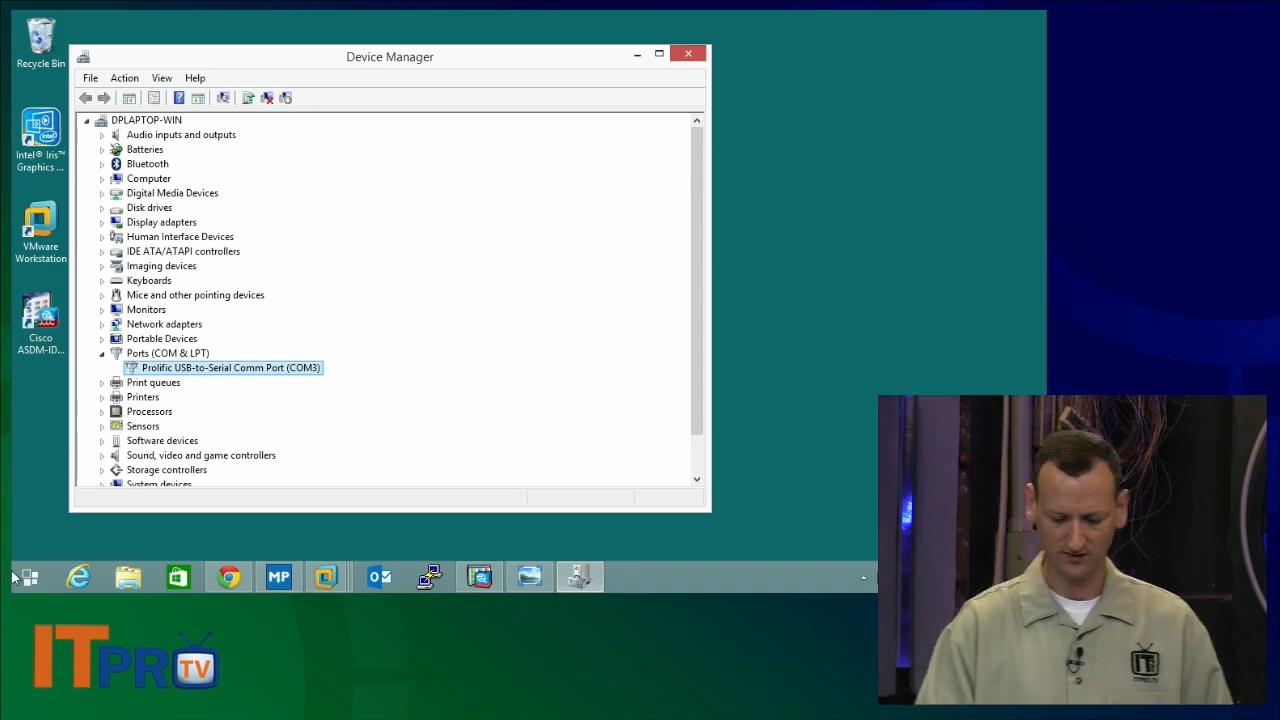Click the landscape picture taskbar icon
The height and width of the screenshot is (720, 1280).
pyautogui.click(x=529, y=577)
